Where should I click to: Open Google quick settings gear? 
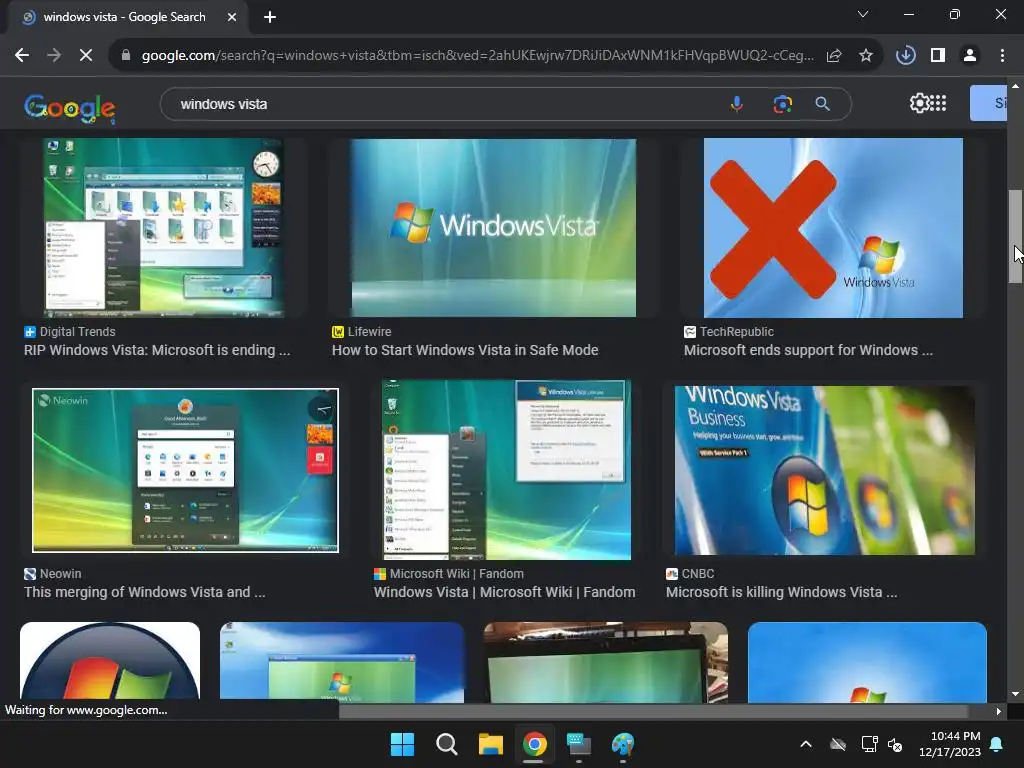[x=919, y=103]
